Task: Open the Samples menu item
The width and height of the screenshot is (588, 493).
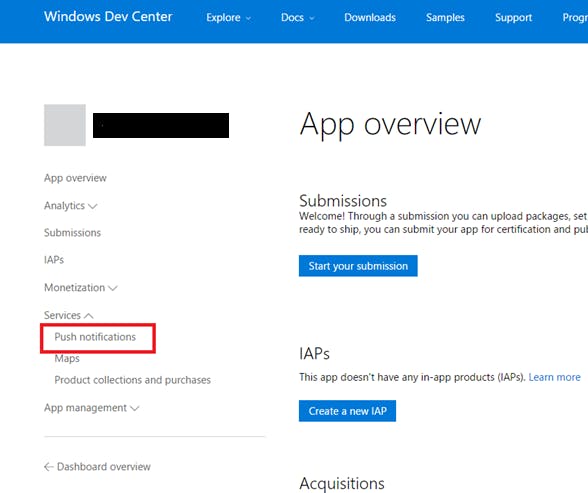Action: pos(445,18)
